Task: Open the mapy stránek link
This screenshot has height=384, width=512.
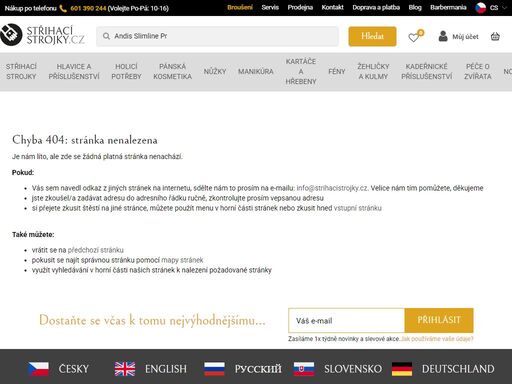Action: coord(182,260)
